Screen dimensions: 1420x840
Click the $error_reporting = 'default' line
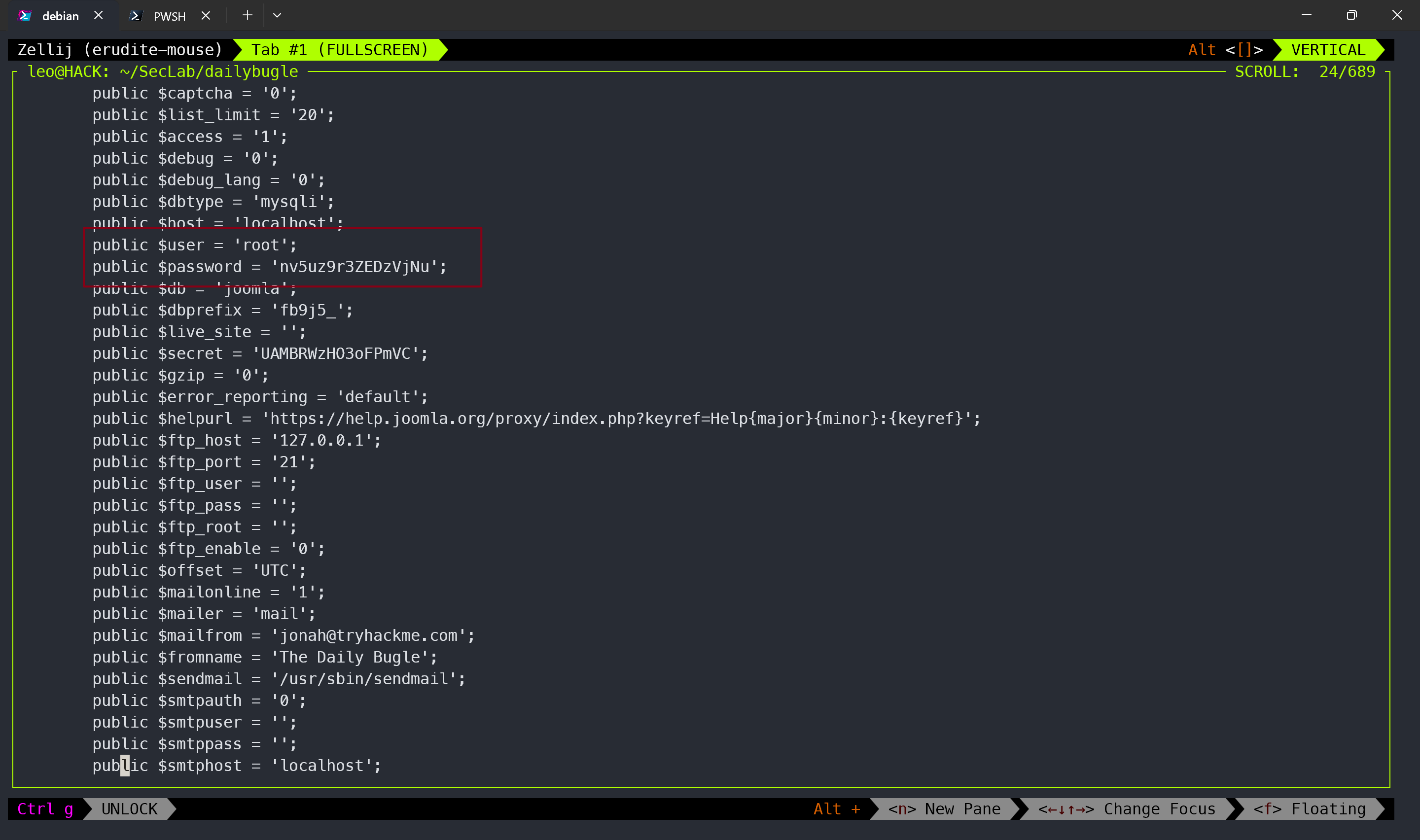coord(260,397)
